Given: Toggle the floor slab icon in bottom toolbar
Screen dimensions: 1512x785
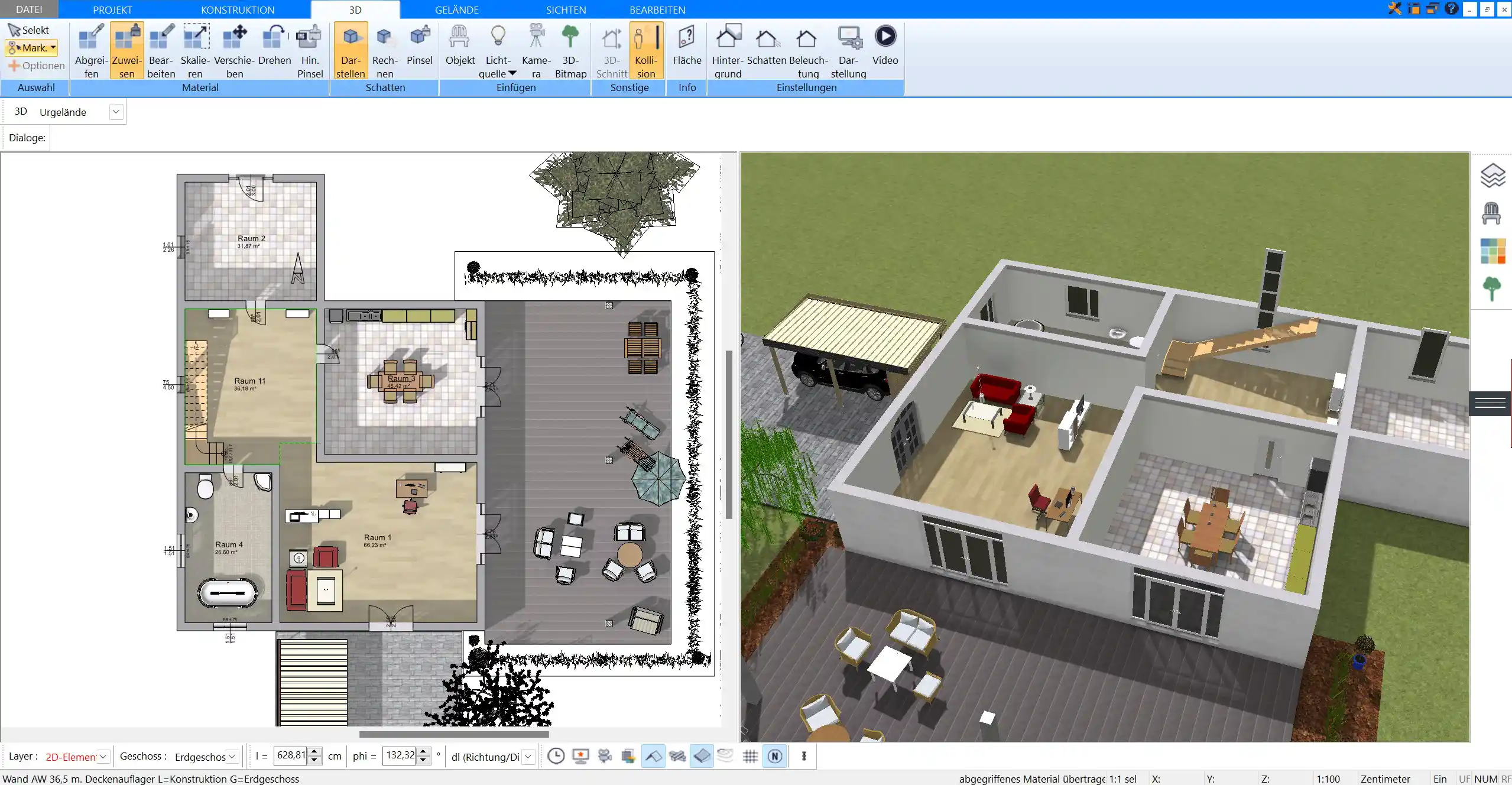Looking at the screenshot, I should click(x=702, y=756).
